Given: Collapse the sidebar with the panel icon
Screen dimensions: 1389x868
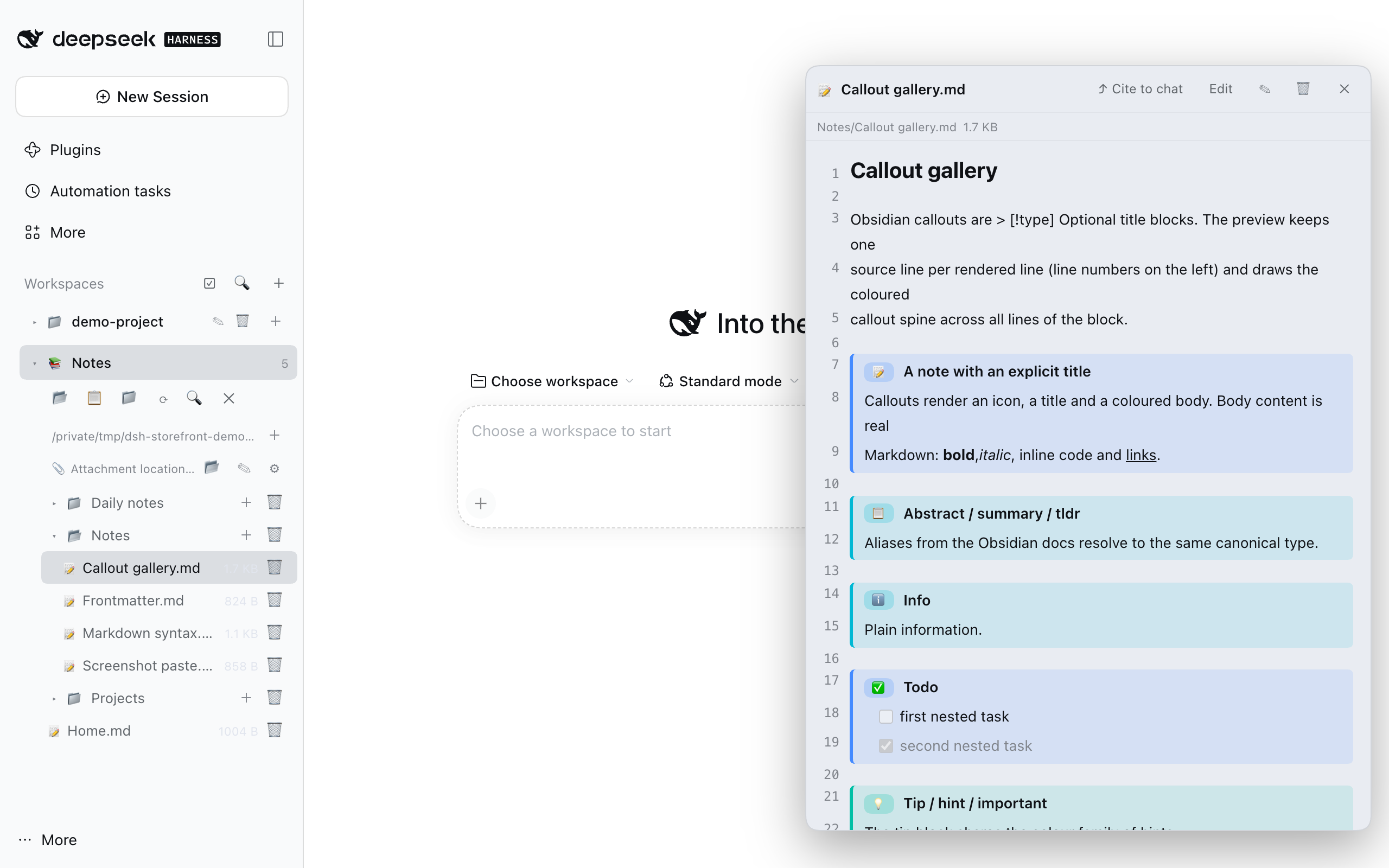Looking at the screenshot, I should tap(276, 39).
